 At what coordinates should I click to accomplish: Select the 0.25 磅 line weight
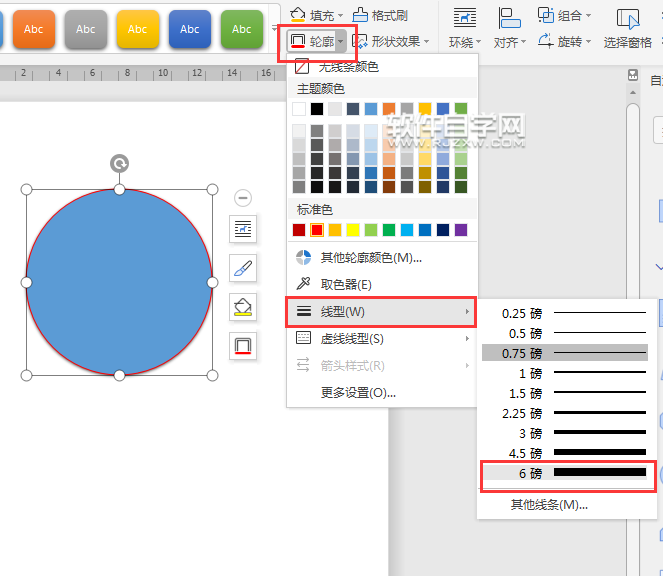click(565, 313)
